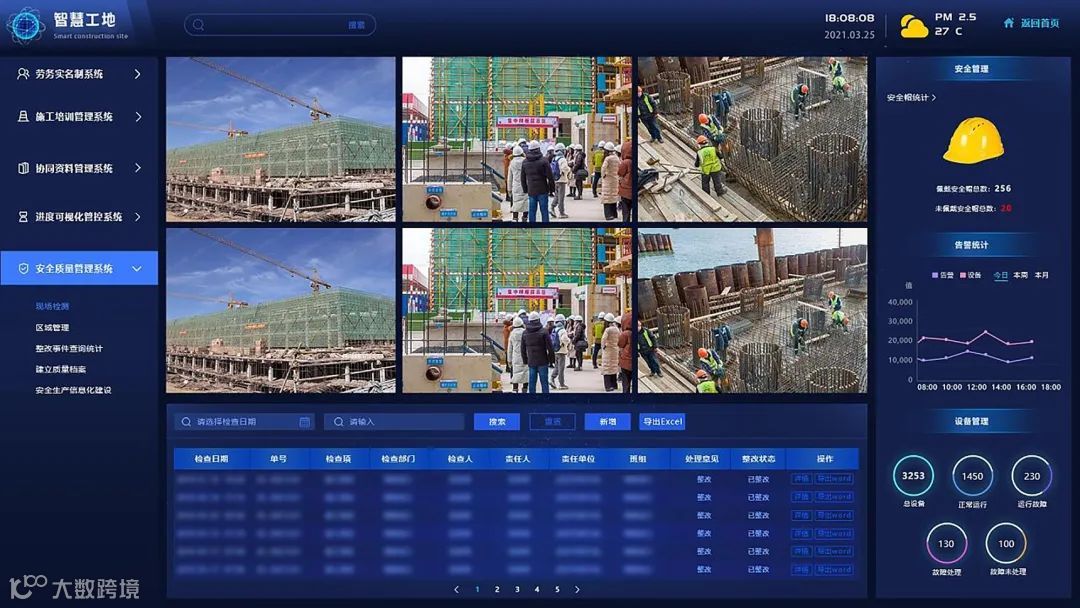Viewport: 1080px width, 608px height.
Task: Click the 新增 button
Action: pos(608,421)
